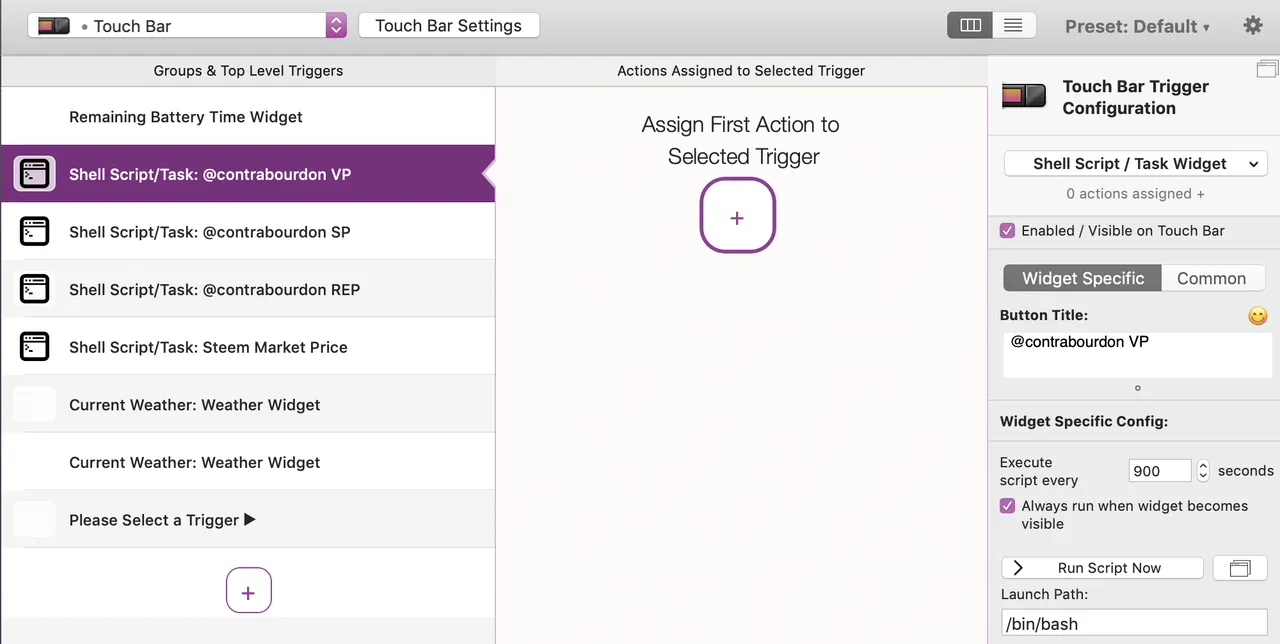Select the Widget Specific tab
1280x644 pixels.
[1083, 279]
